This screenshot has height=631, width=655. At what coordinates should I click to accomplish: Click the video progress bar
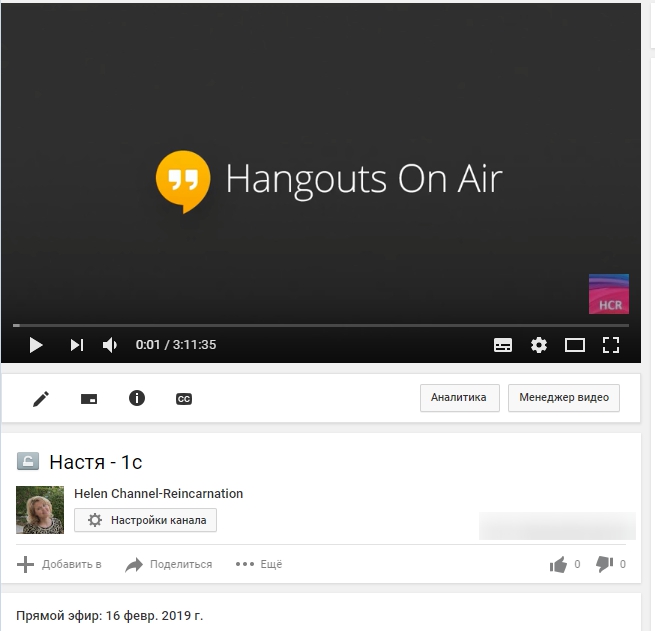click(x=320, y=325)
